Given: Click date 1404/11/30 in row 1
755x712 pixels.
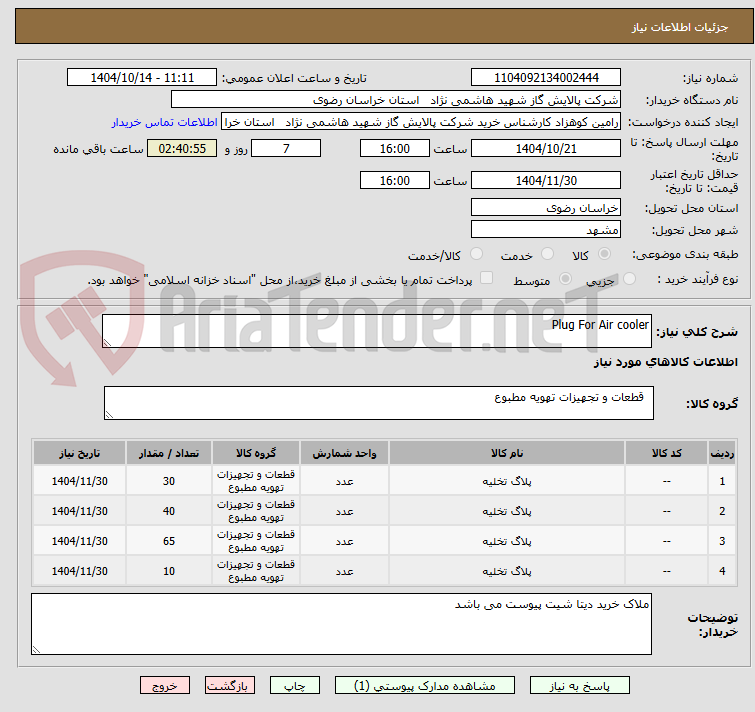Looking at the screenshot, I should [x=79, y=481].
